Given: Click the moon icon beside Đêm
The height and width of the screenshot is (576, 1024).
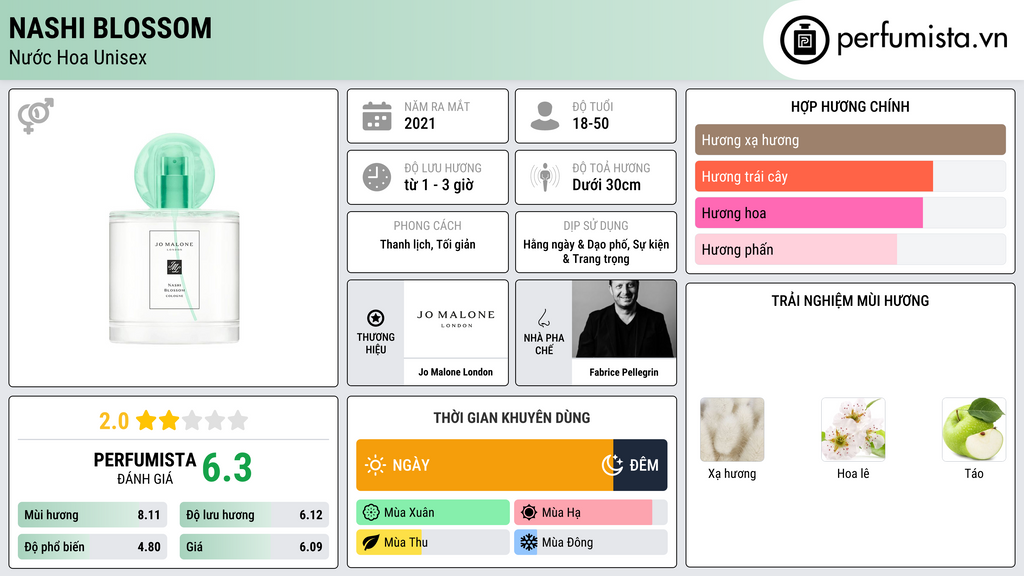Looking at the screenshot, I should (x=612, y=464).
